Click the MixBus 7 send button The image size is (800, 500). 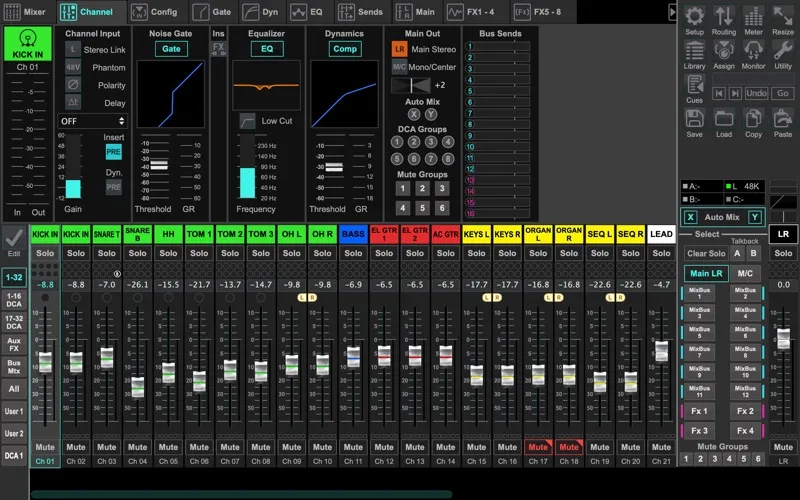click(699, 352)
